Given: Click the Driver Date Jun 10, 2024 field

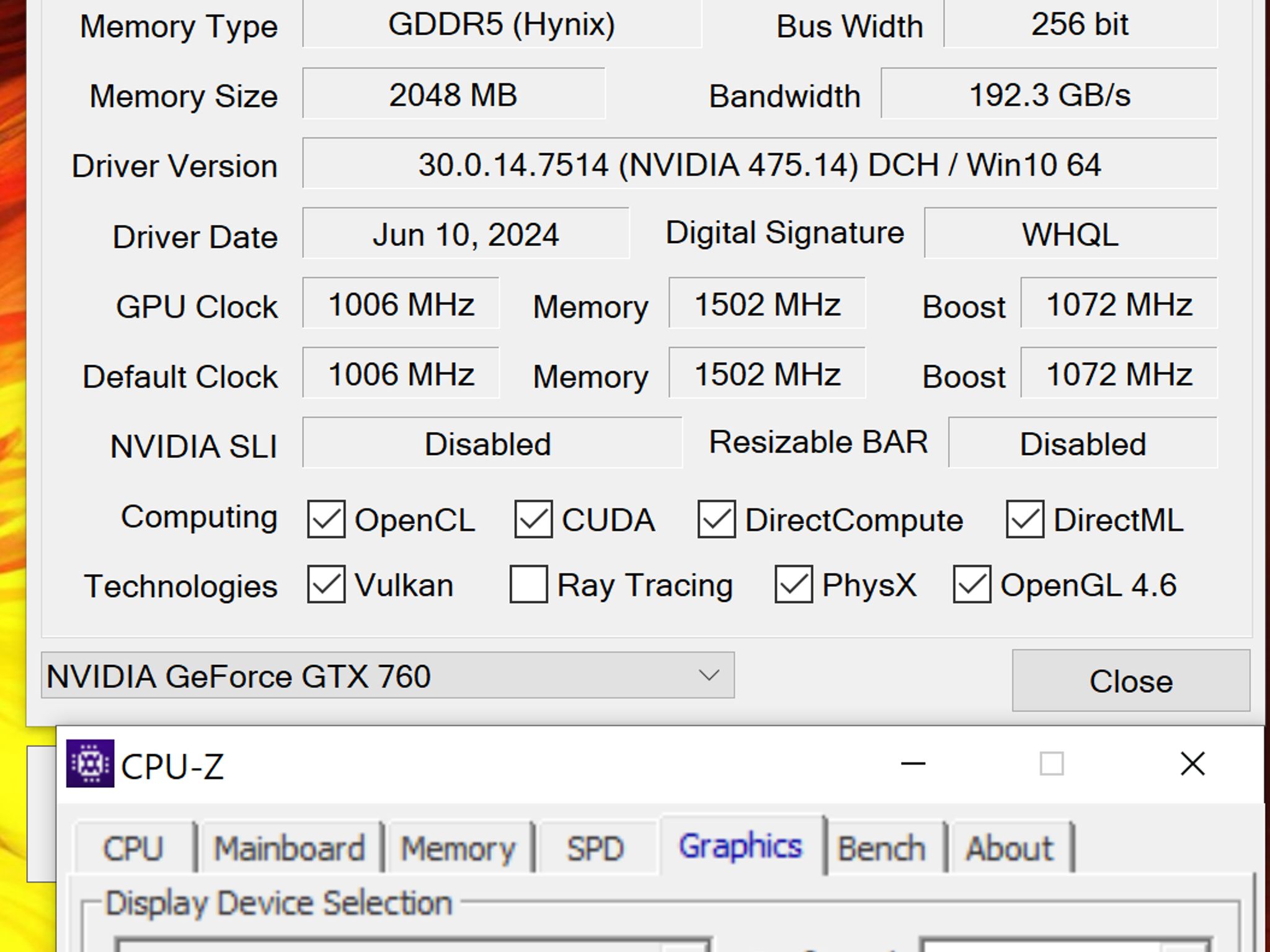Looking at the screenshot, I should (x=466, y=232).
